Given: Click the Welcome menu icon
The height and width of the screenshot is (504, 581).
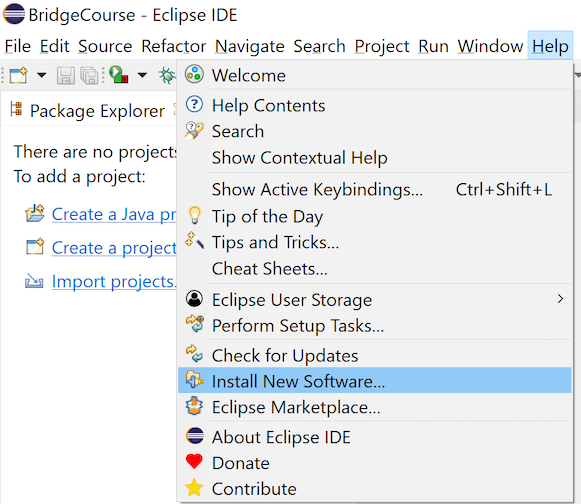Looking at the screenshot, I should point(194,74).
